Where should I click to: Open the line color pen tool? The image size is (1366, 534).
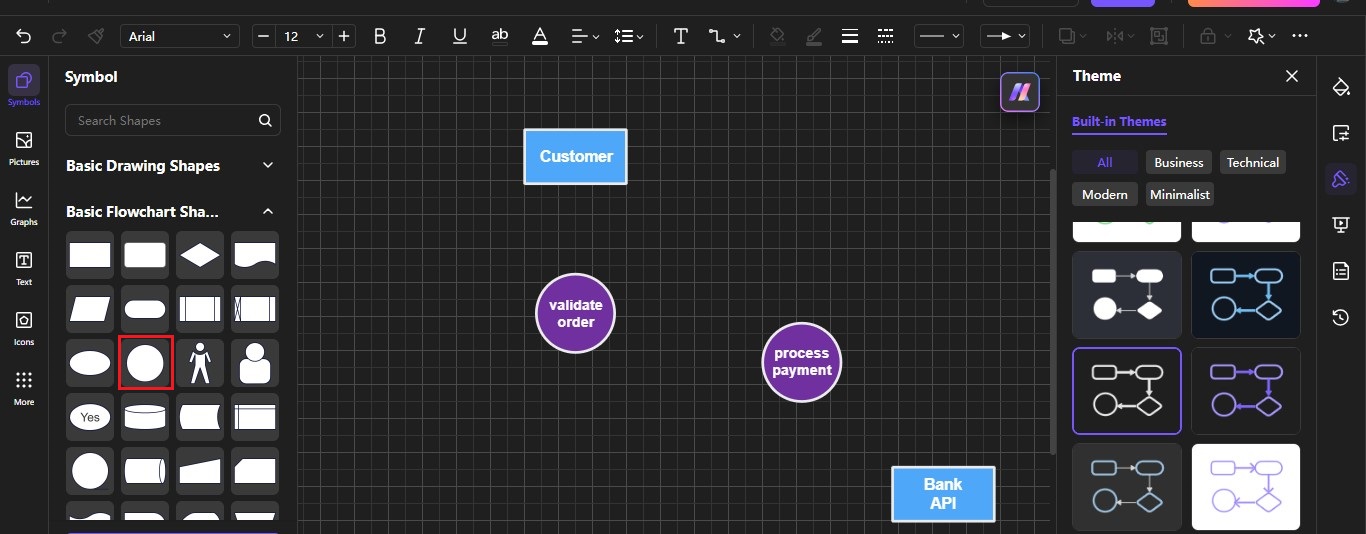click(x=814, y=36)
